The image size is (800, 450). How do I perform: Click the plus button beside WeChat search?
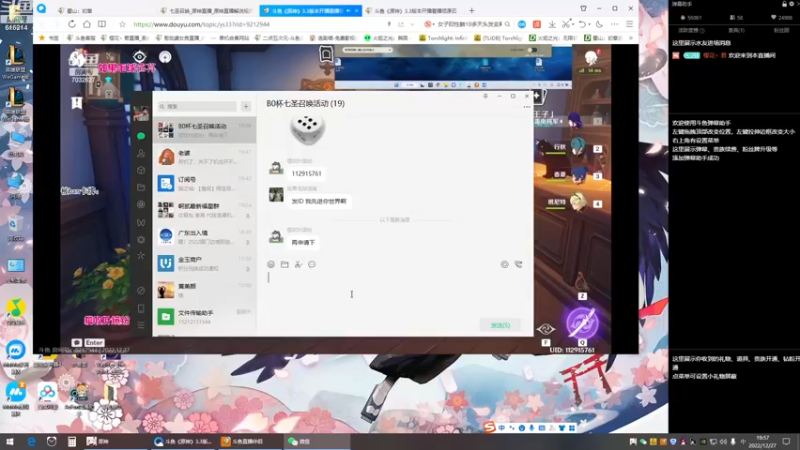[246, 106]
